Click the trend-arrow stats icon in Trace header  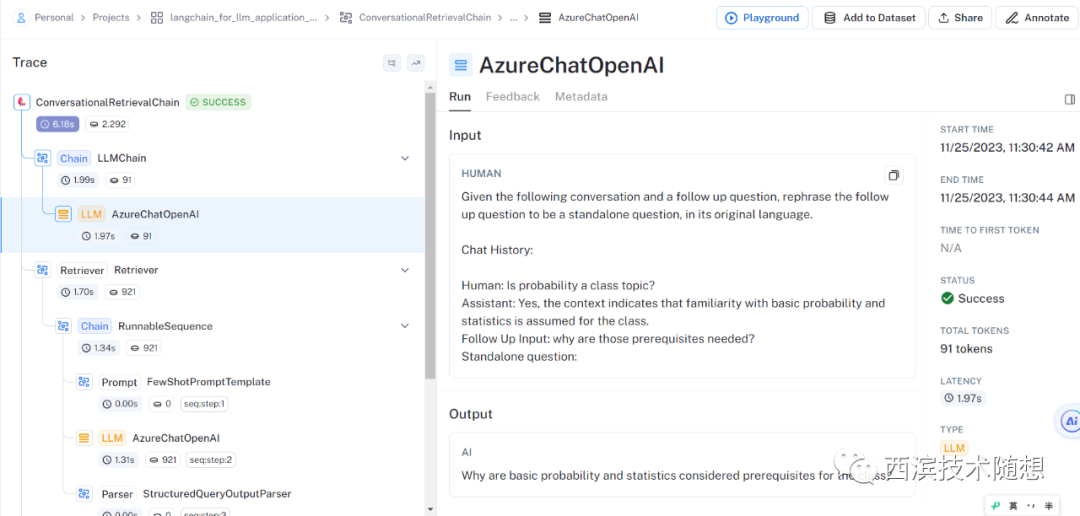[x=416, y=63]
